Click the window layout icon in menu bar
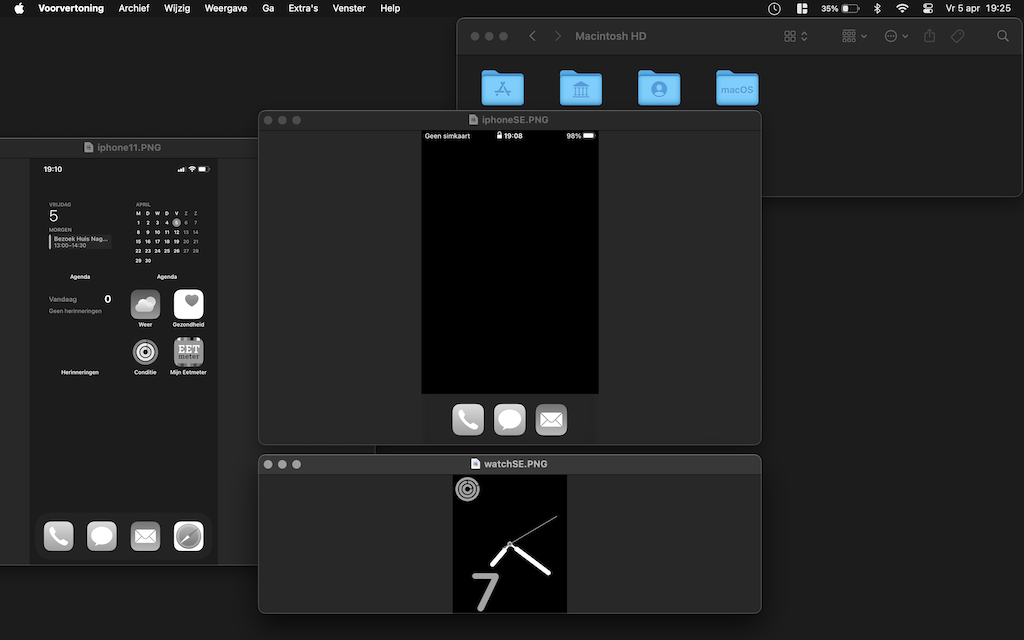 803,8
